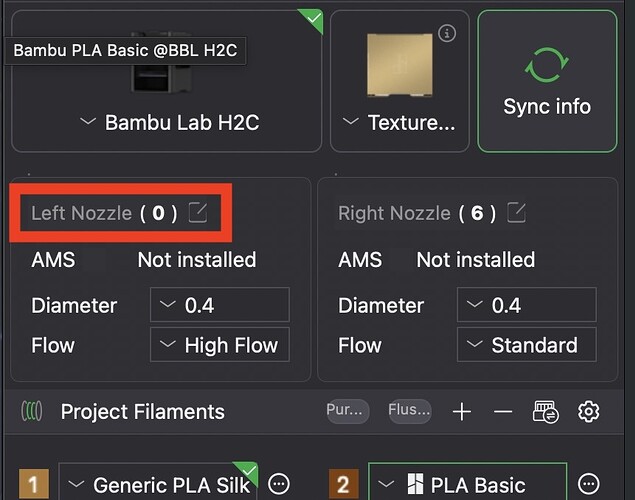Open more options for Generic PLA Silk
Image resolution: width=635 pixels, height=500 pixels.
tap(279, 484)
